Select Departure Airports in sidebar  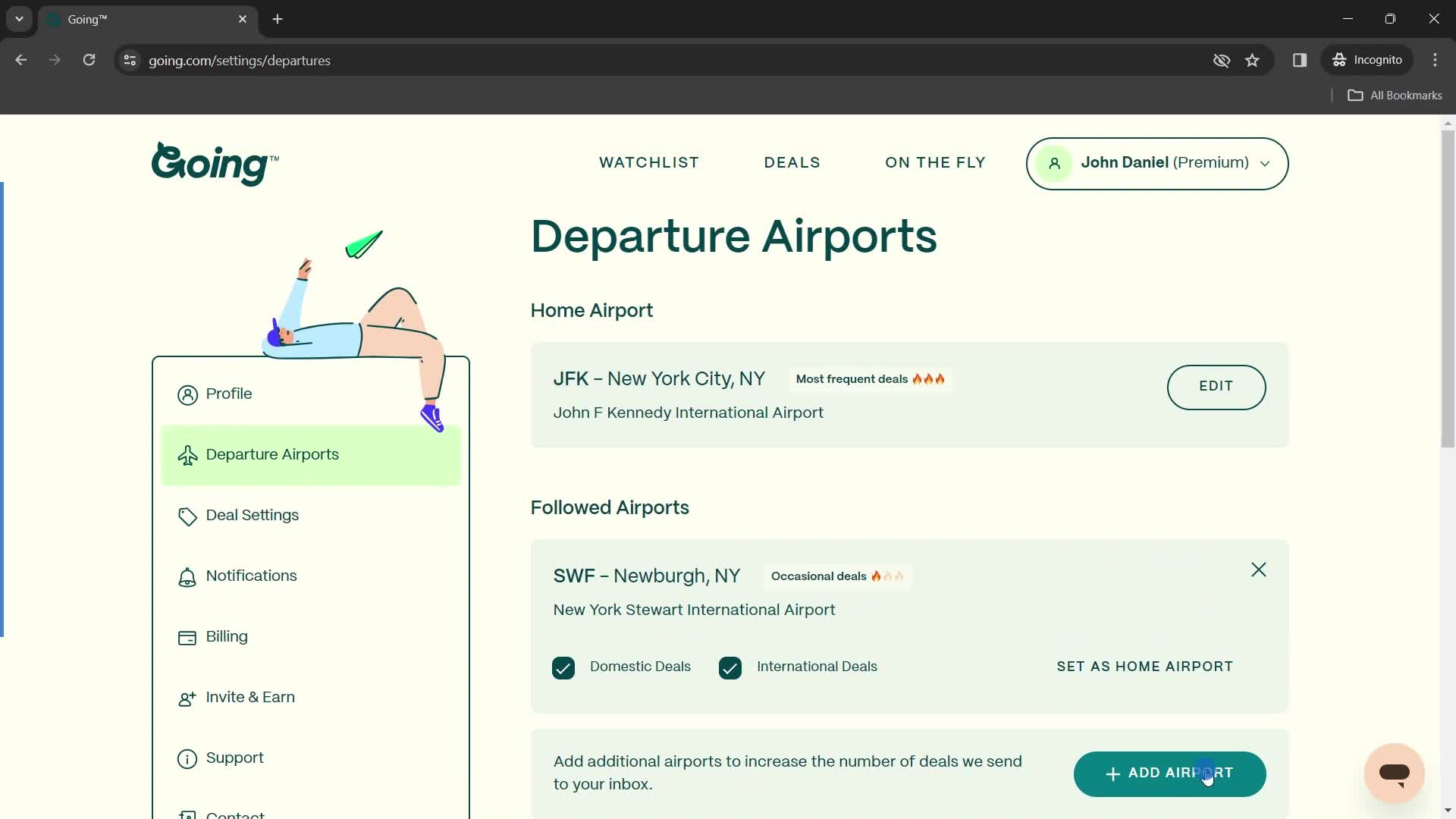[310, 455]
